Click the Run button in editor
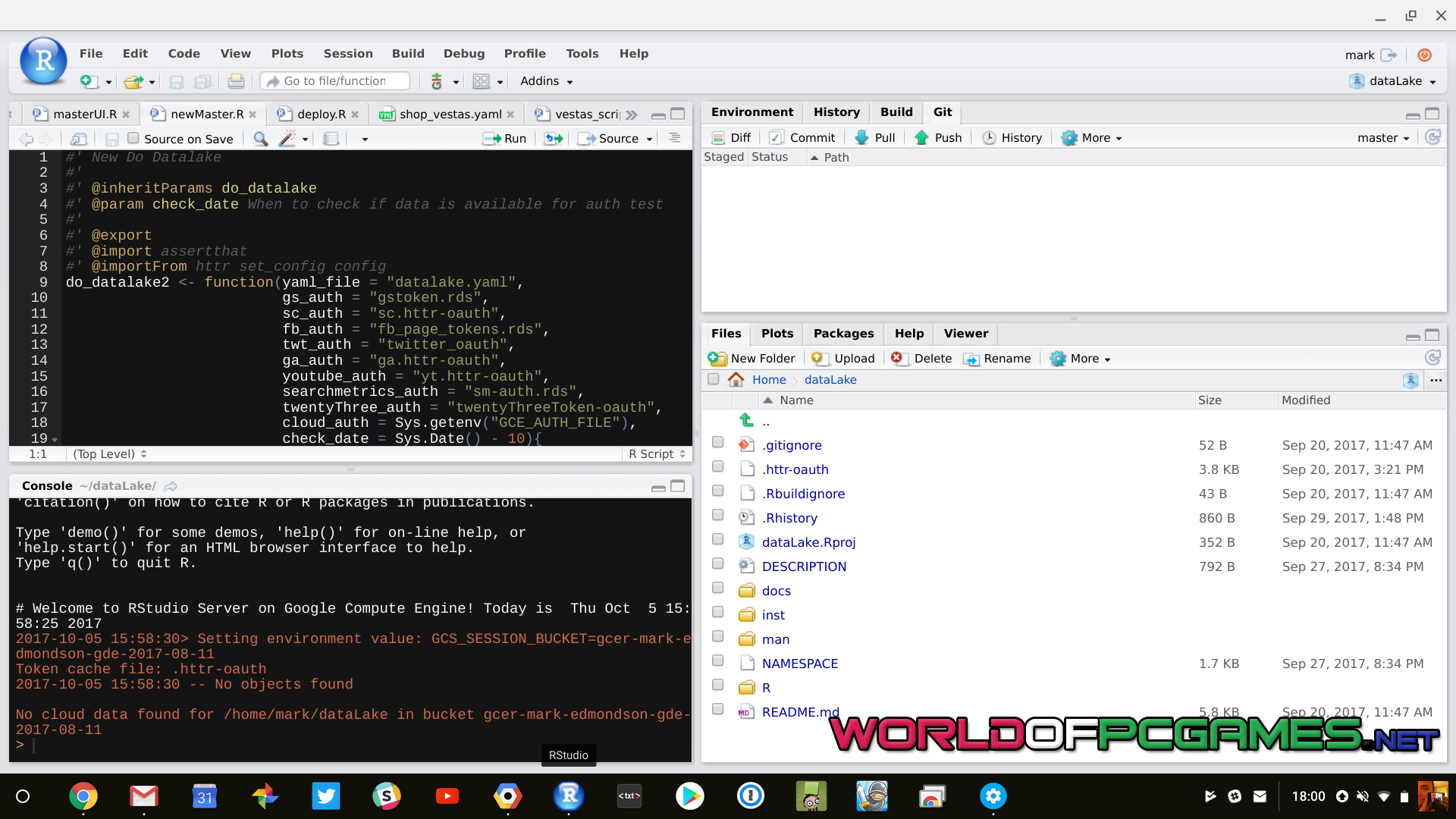Screen dimensions: 1456x819 pyautogui.click(x=505, y=139)
